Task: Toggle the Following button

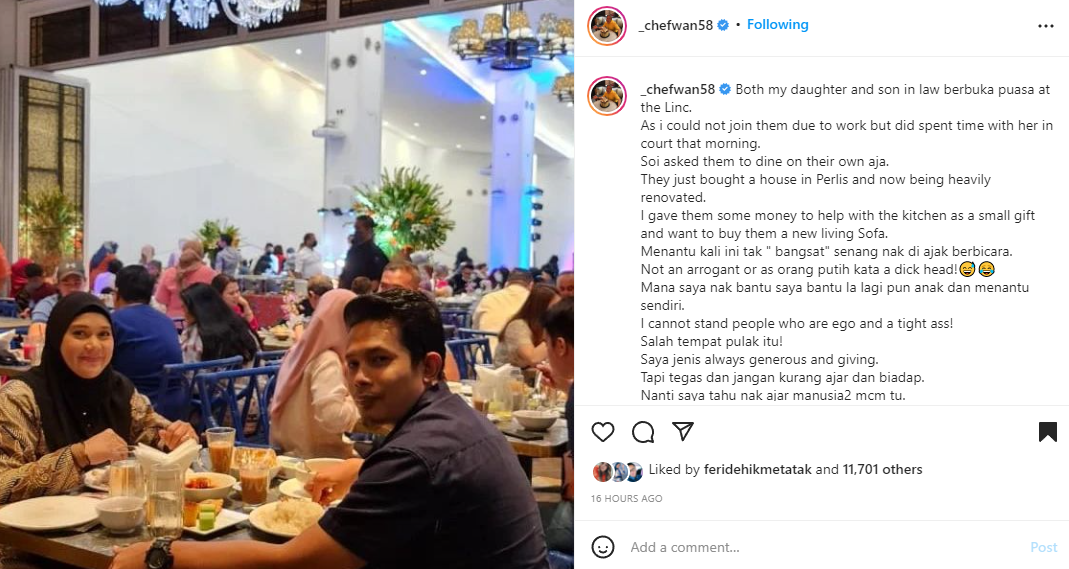Action: (778, 25)
